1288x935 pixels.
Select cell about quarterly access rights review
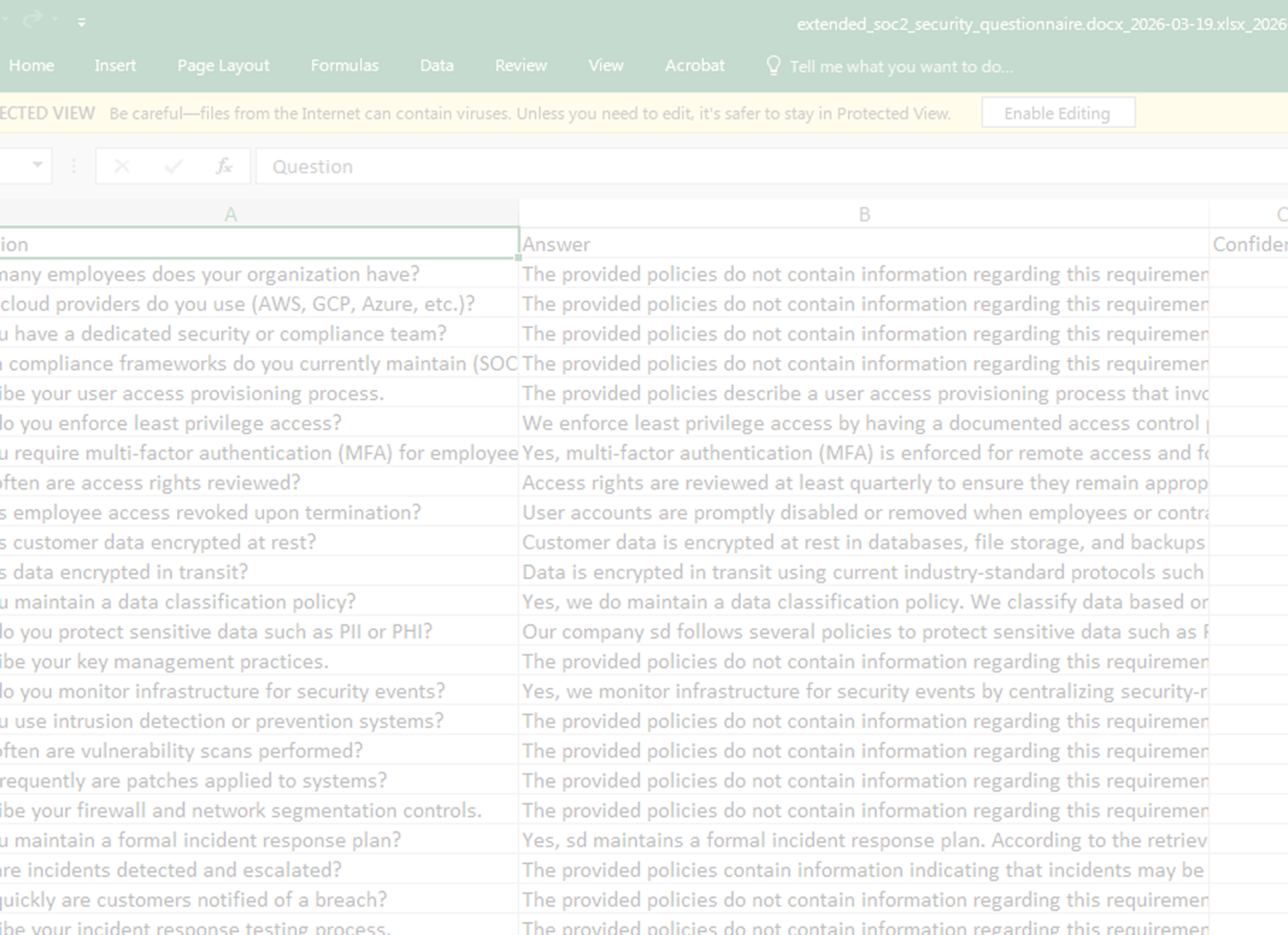pyautogui.click(x=864, y=483)
